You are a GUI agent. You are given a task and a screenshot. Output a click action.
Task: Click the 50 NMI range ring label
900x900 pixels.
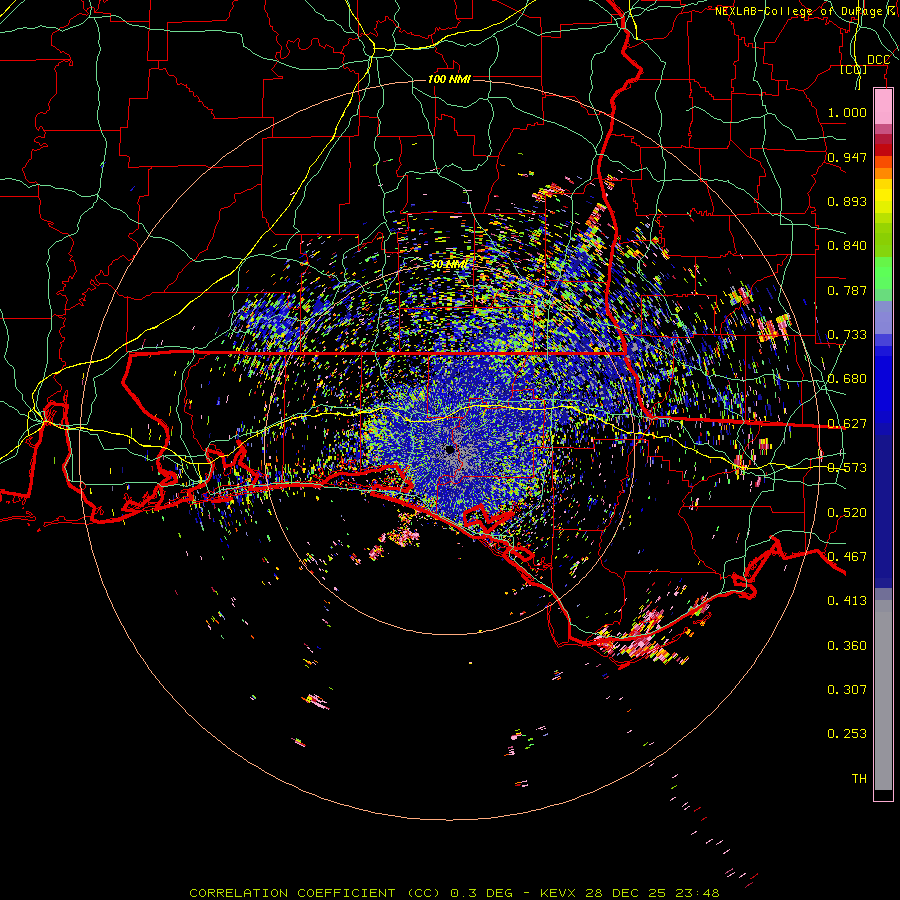449,265
